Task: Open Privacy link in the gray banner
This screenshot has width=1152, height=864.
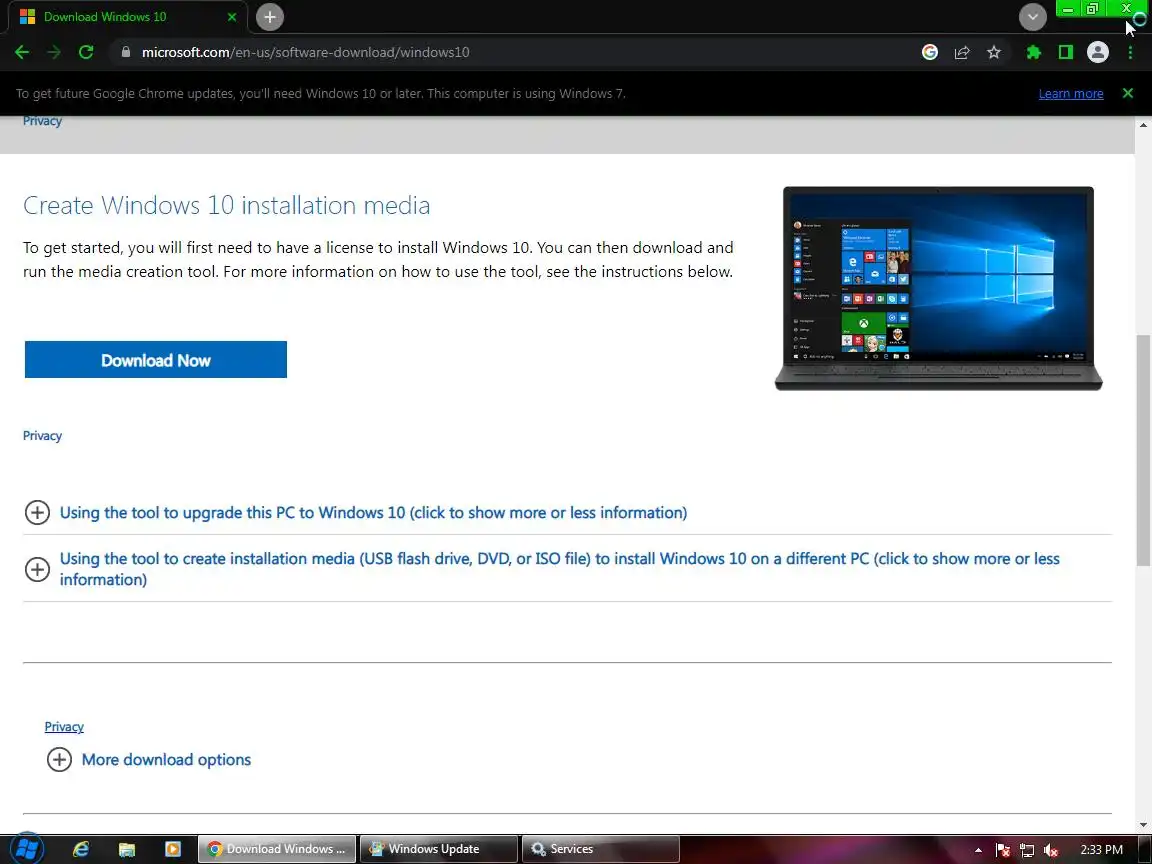Action: tap(42, 120)
